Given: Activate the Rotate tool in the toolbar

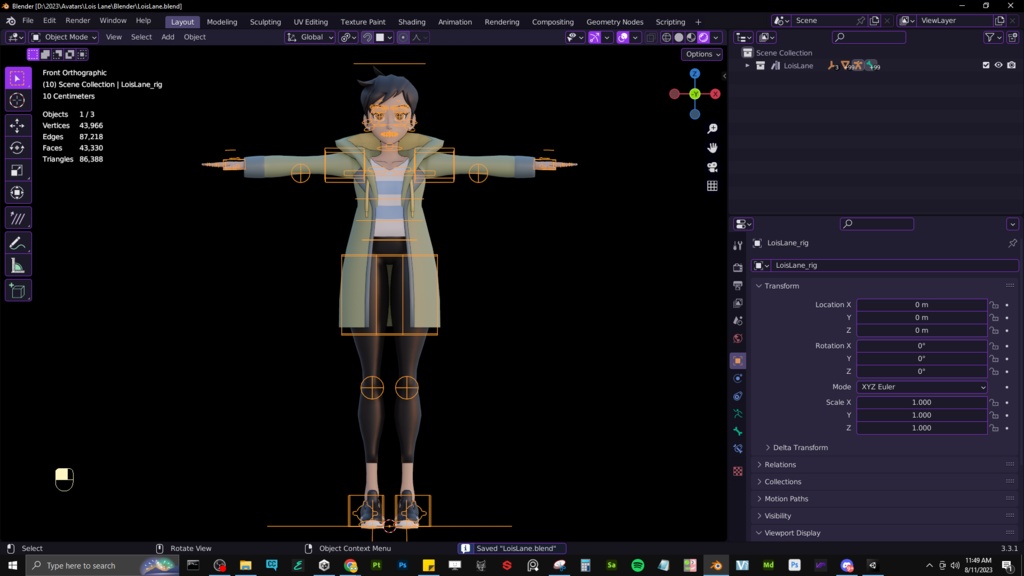Looking at the screenshot, I should [17, 147].
